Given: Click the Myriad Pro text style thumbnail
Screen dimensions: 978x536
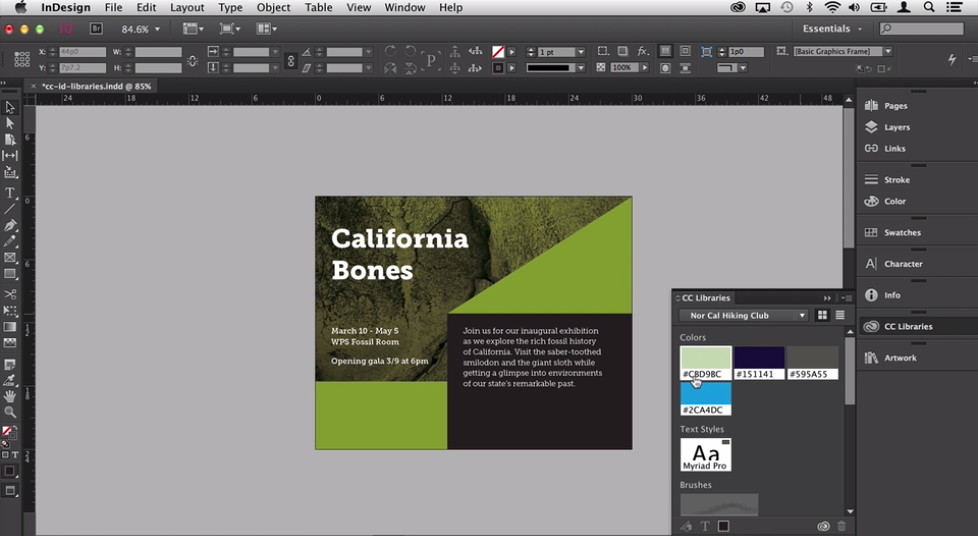Looking at the screenshot, I should point(705,454).
